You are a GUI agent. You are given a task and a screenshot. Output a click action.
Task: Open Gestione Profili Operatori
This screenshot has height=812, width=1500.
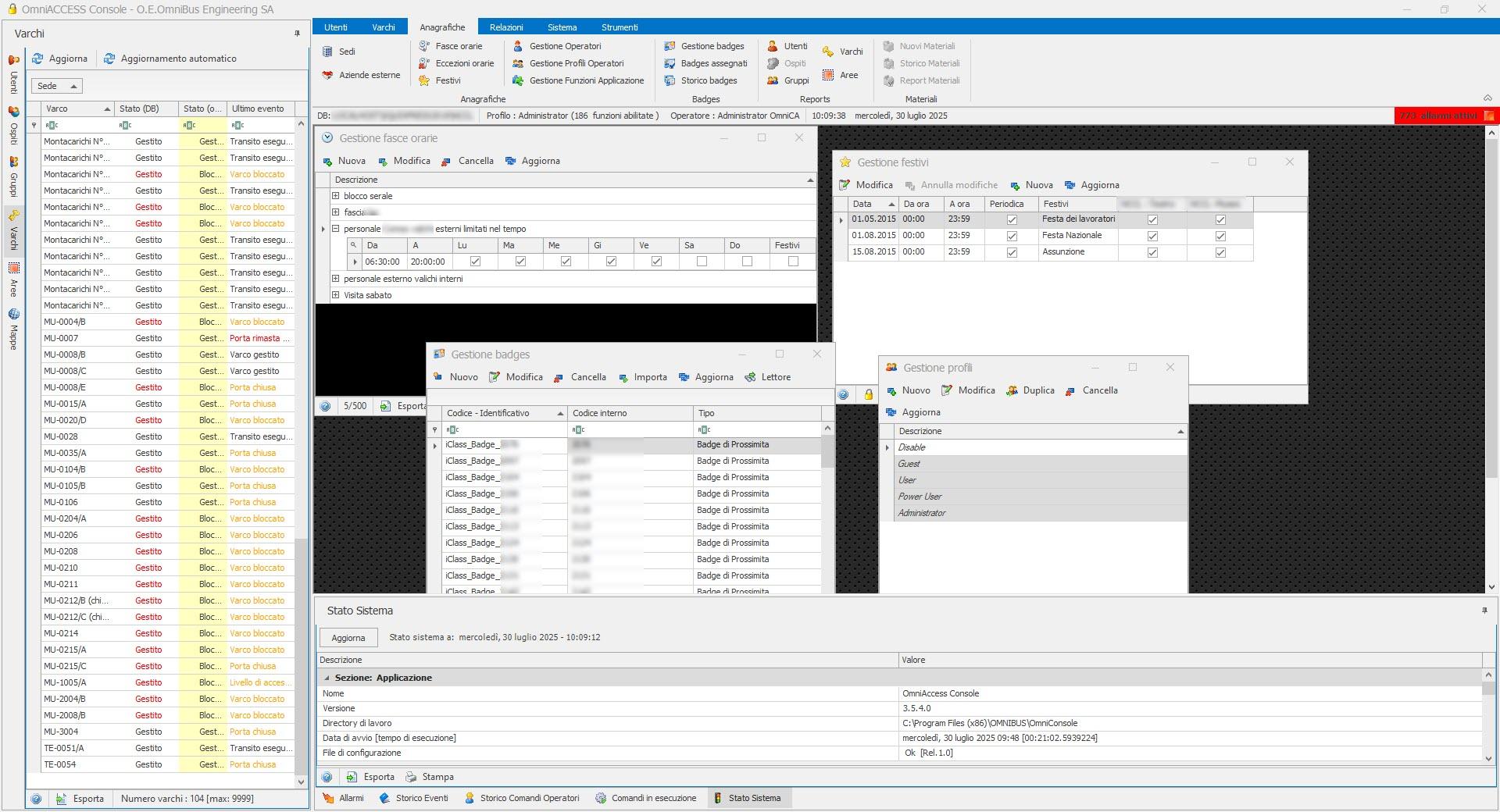pos(568,63)
